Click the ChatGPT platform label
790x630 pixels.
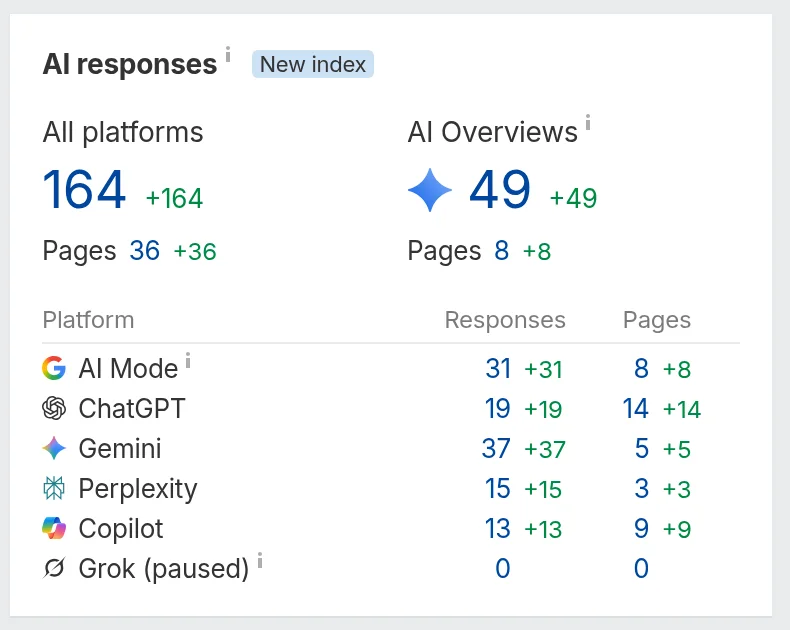coord(132,408)
